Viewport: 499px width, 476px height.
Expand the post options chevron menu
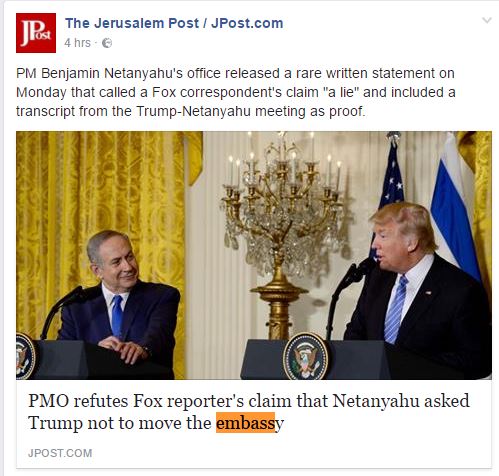coord(487,20)
